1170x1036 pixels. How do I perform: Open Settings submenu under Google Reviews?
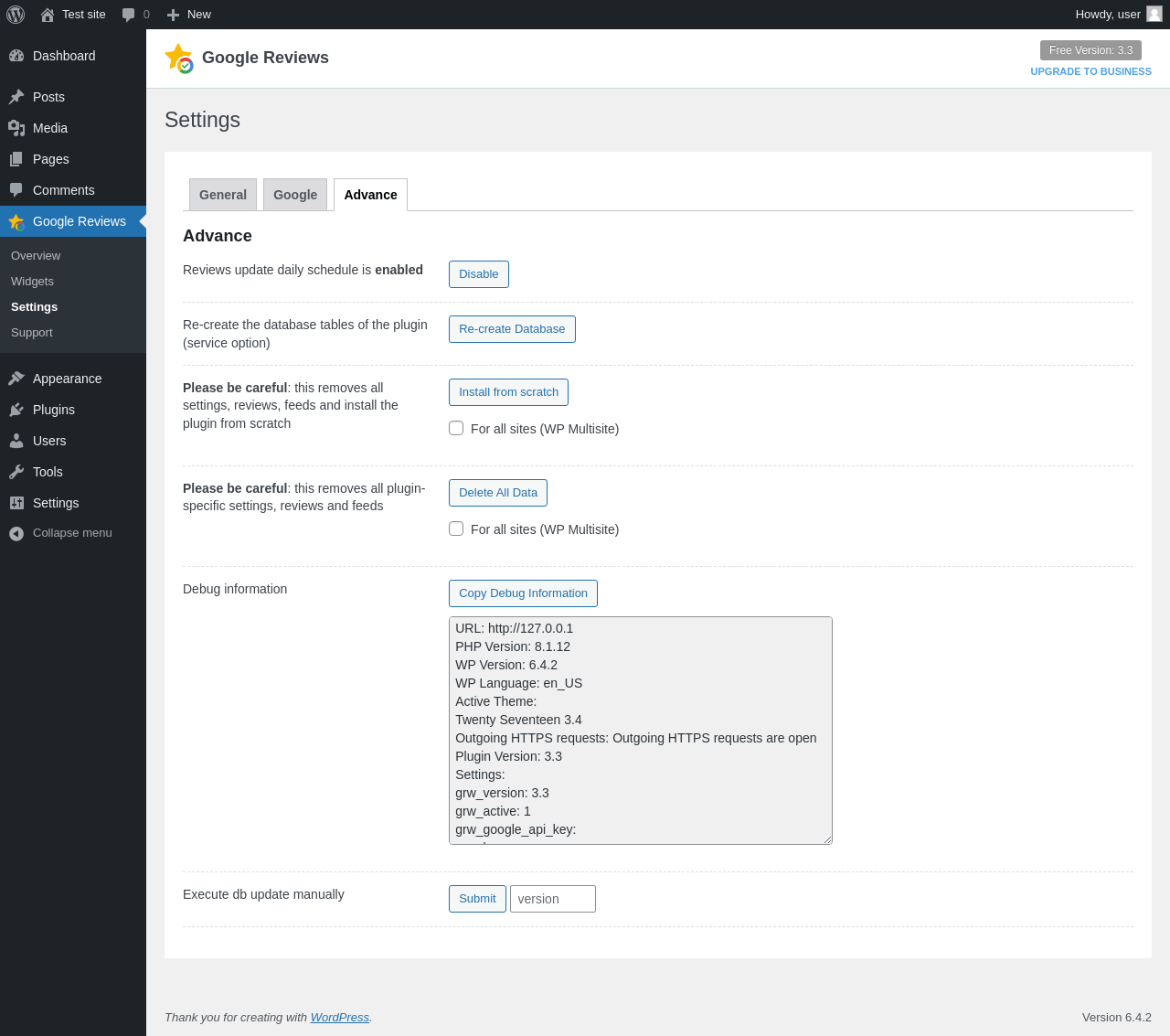[34, 307]
